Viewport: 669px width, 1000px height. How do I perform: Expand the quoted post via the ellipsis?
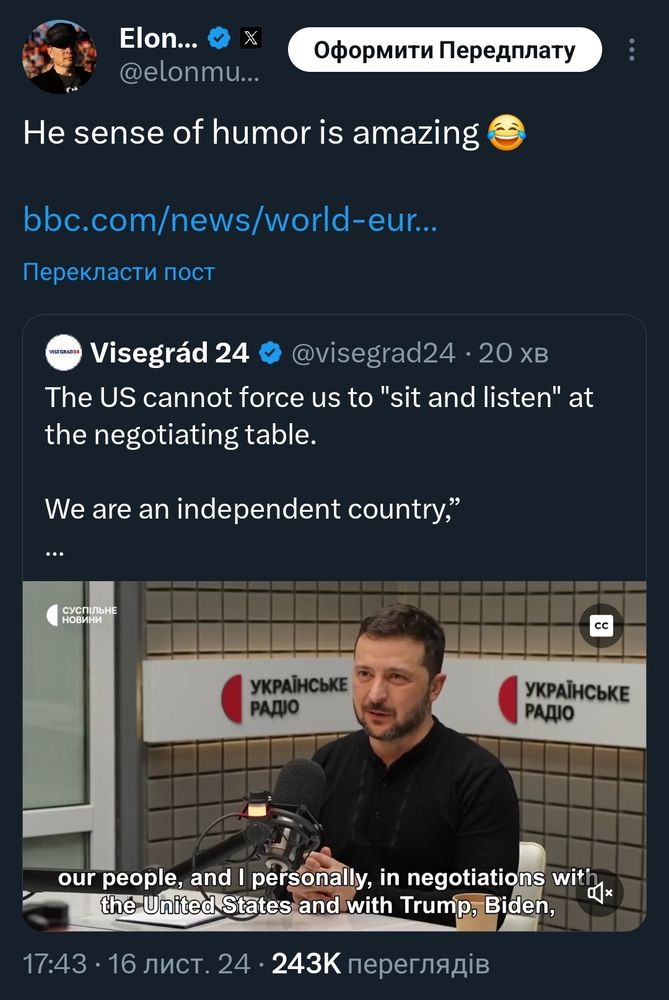coord(52,551)
